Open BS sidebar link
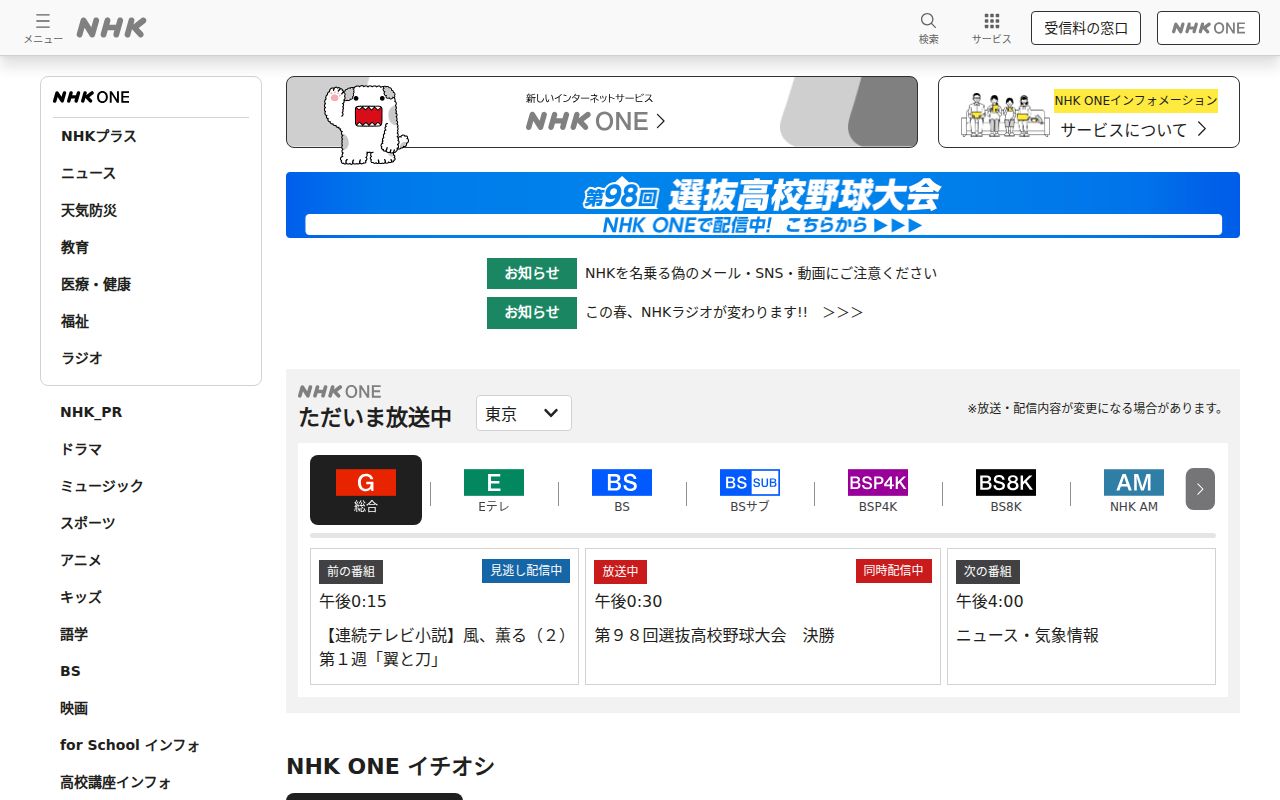The width and height of the screenshot is (1280, 800). (70, 671)
